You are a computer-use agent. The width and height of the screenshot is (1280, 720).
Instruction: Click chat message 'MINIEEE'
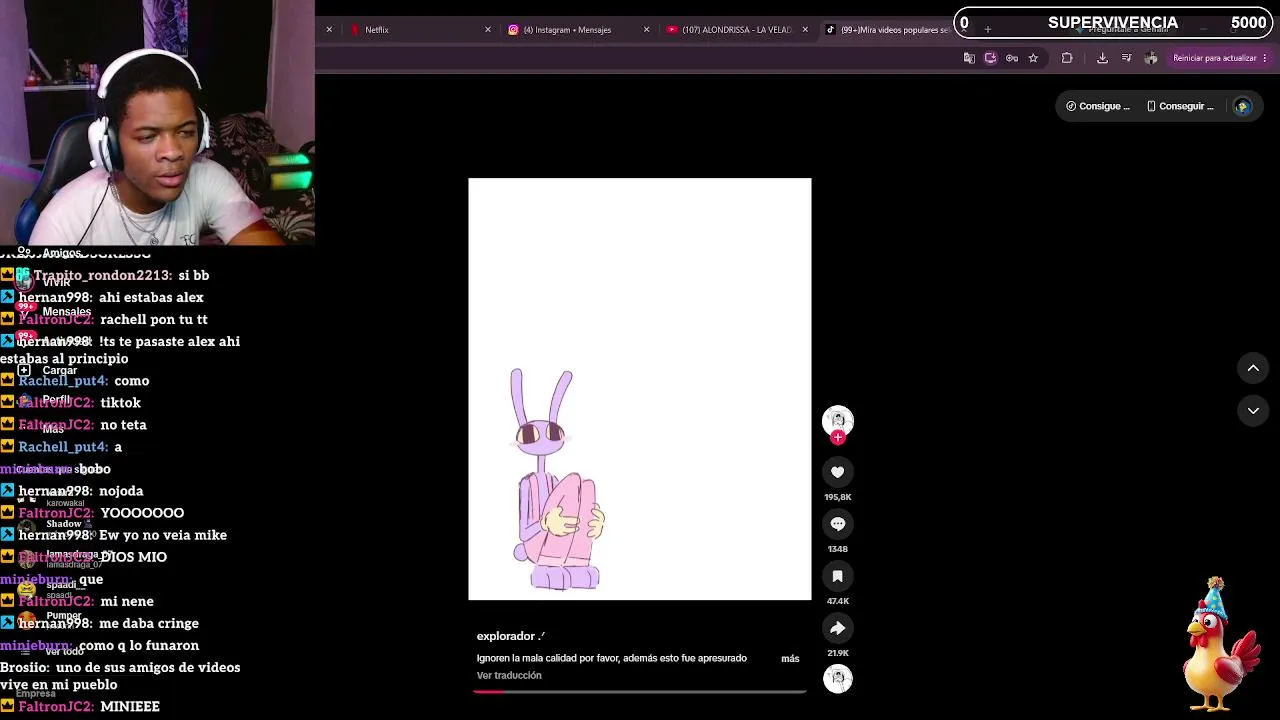coord(130,706)
